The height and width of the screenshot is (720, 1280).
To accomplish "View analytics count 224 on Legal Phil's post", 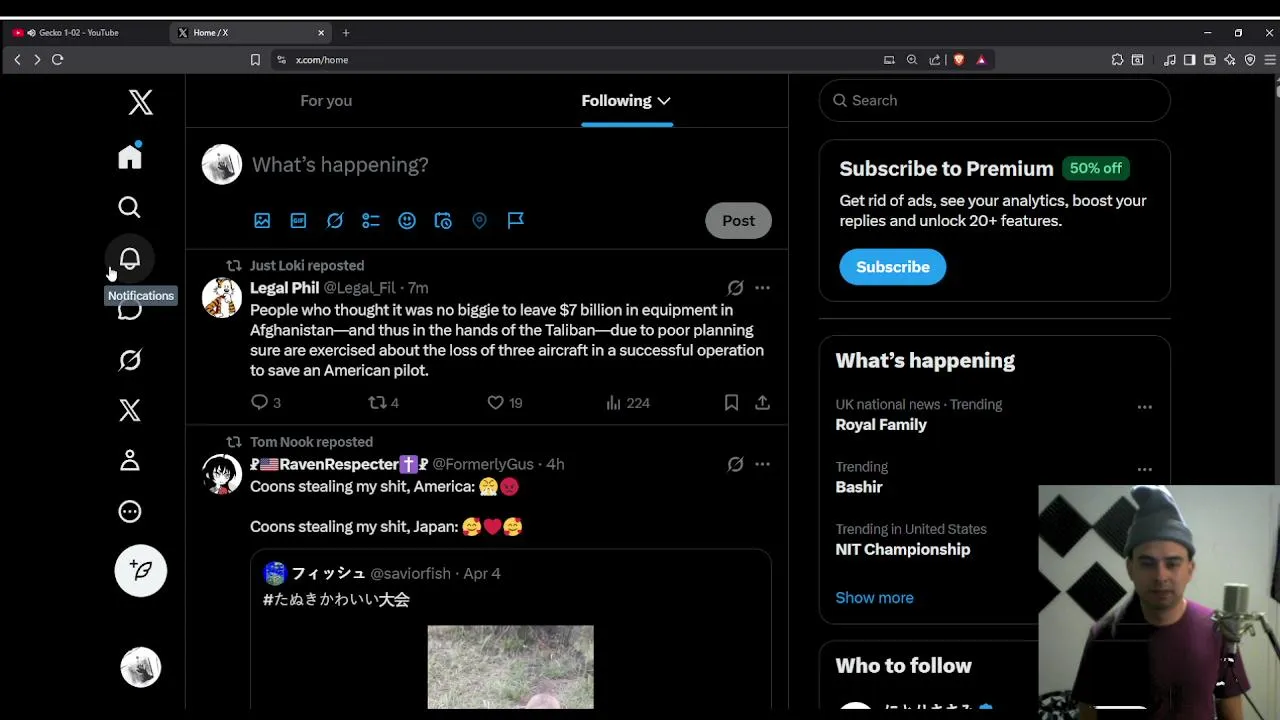I will (x=628, y=402).
